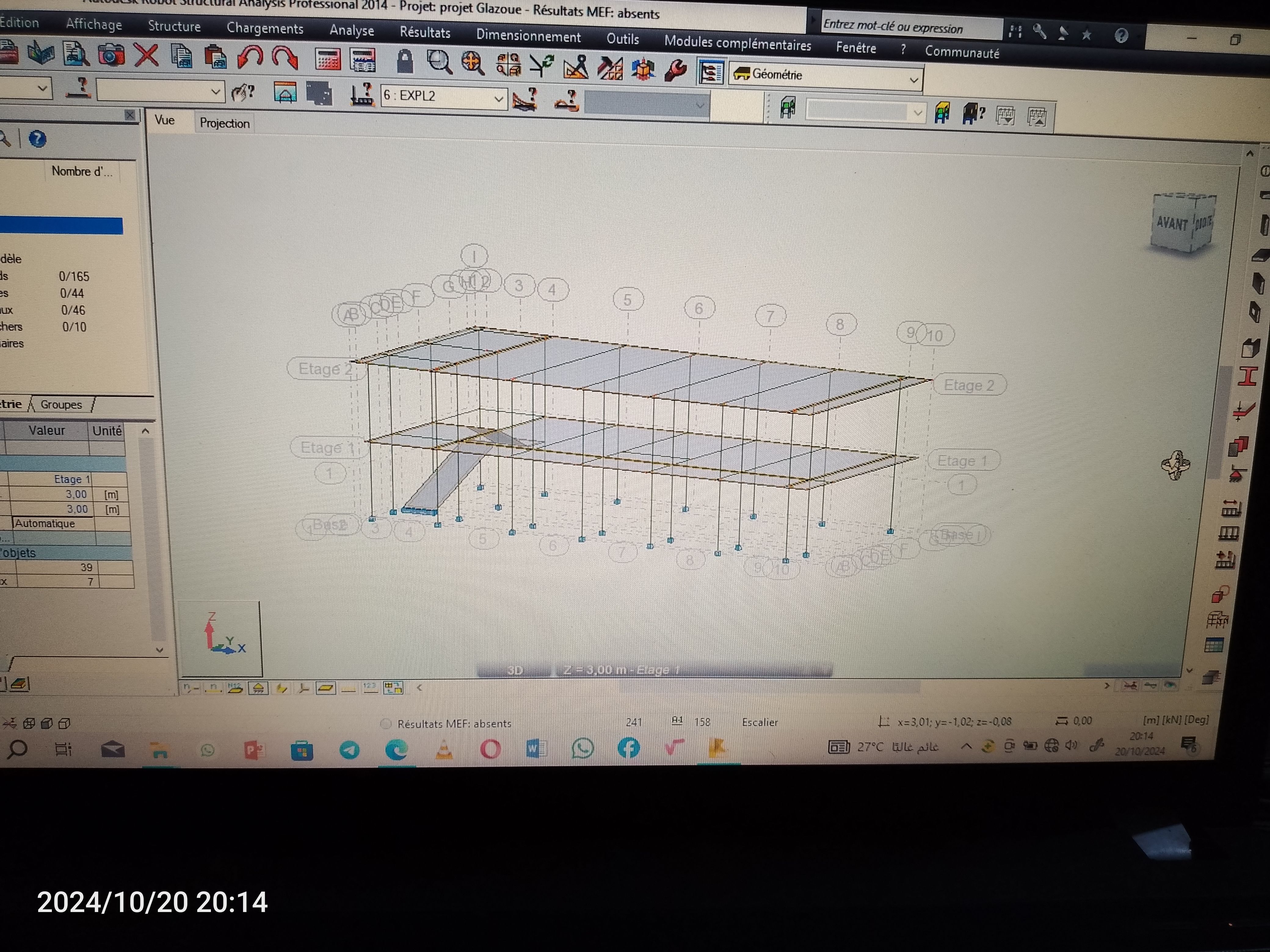Click the Projection button
The width and height of the screenshot is (1270, 952).
pos(224,123)
